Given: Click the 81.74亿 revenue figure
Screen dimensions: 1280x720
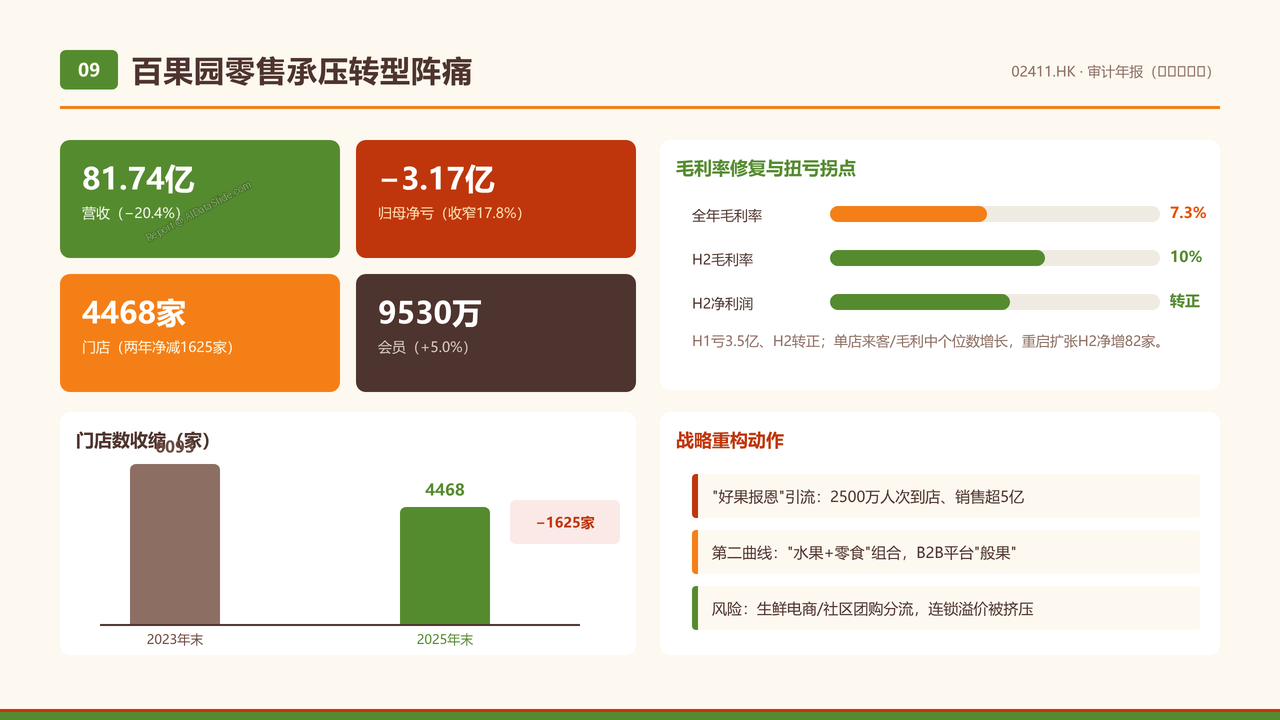Looking at the screenshot, I should coord(138,178).
